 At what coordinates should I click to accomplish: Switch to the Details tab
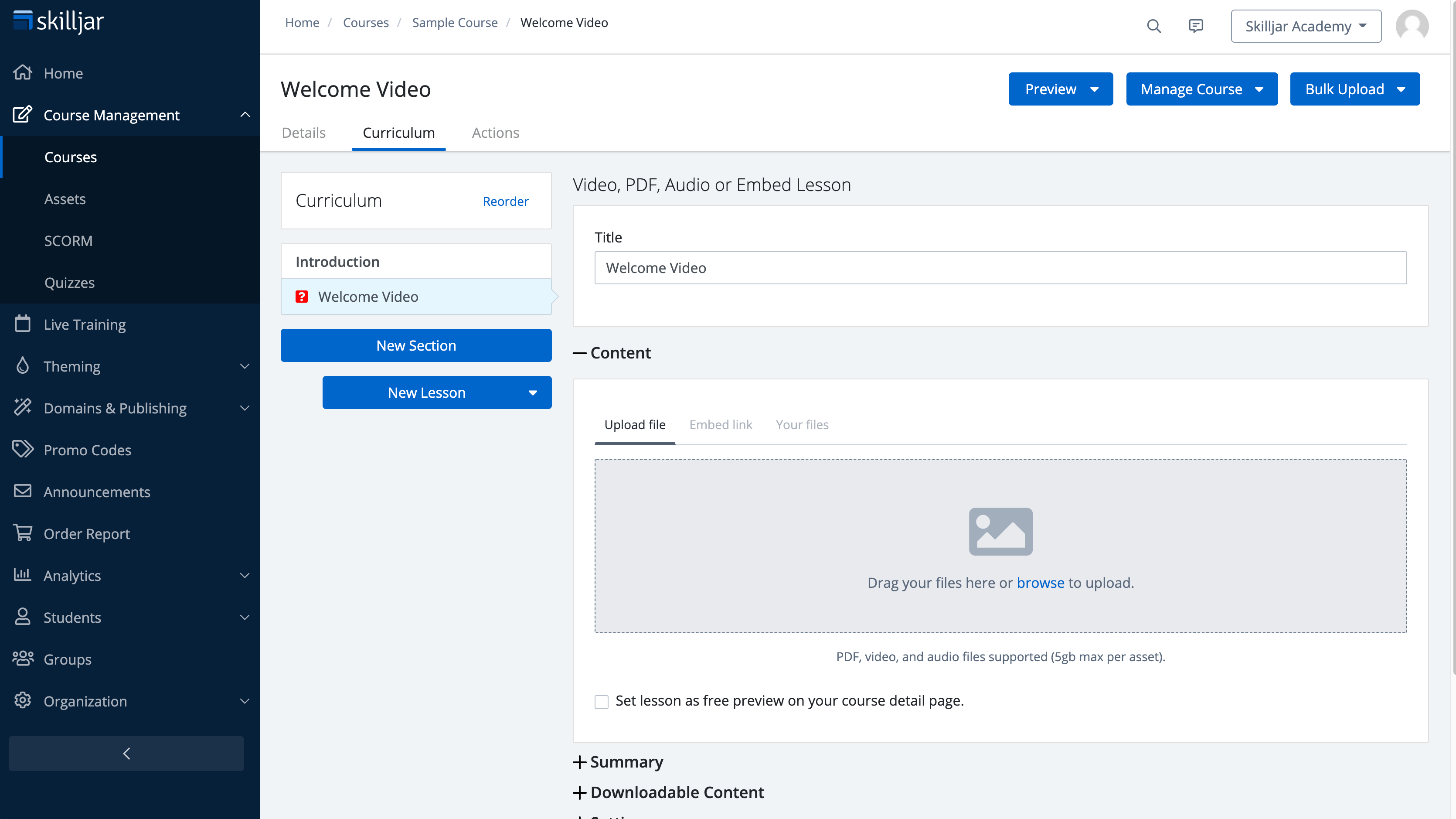(x=303, y=133)
